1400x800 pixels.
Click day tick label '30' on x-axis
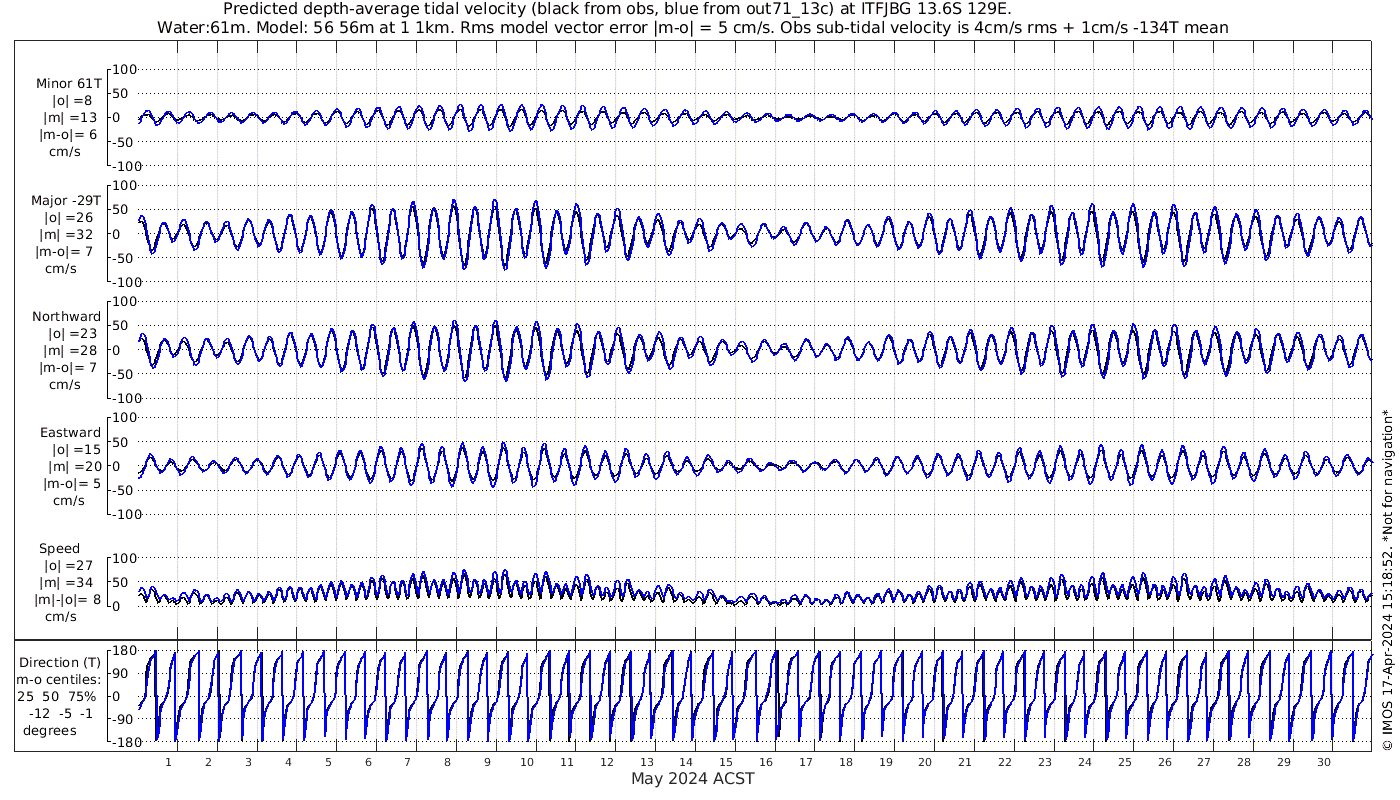1323,762
